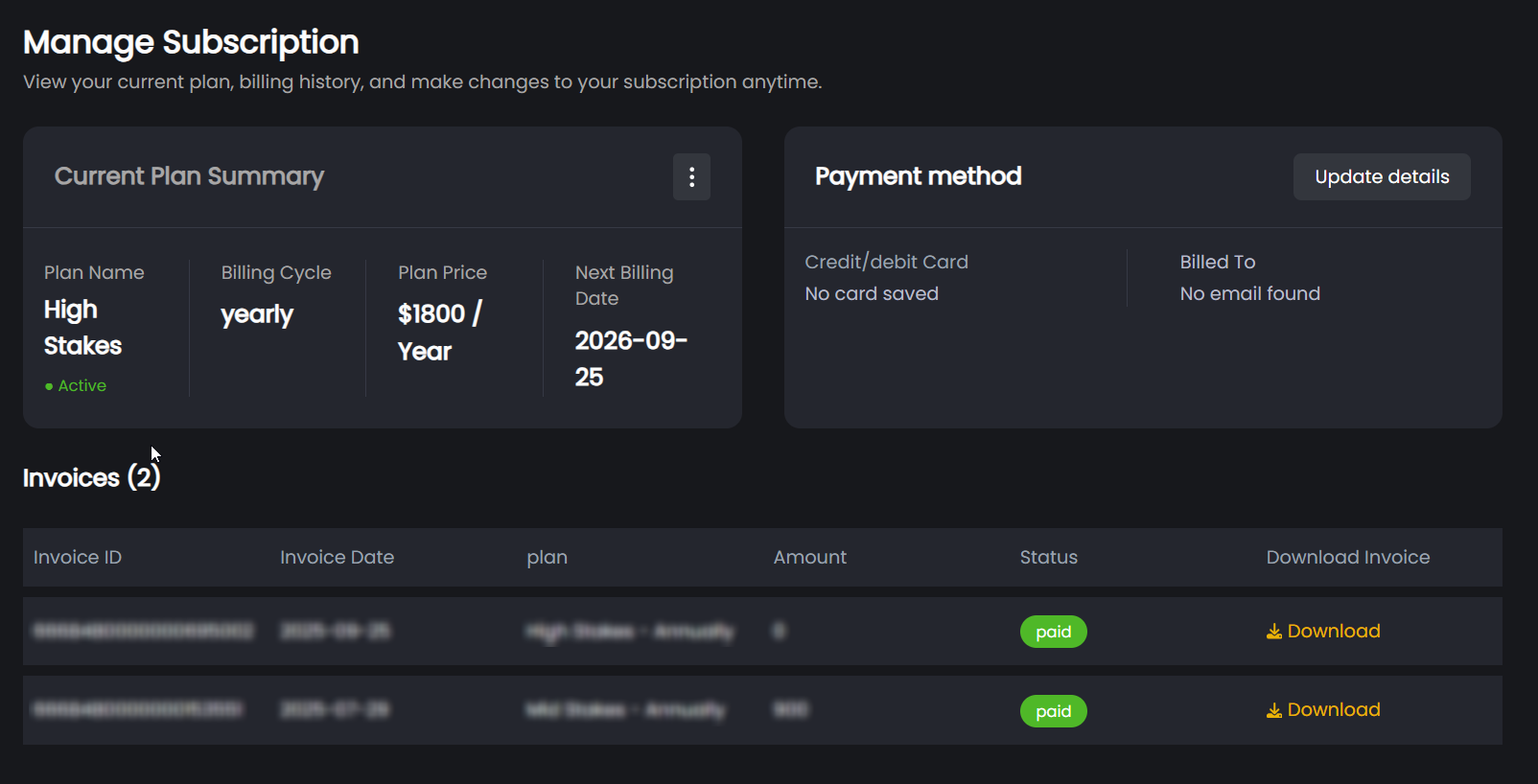Click the Invoice Date column header
This screenshot has width=1538, height=784.
click(x=337, y=558)
